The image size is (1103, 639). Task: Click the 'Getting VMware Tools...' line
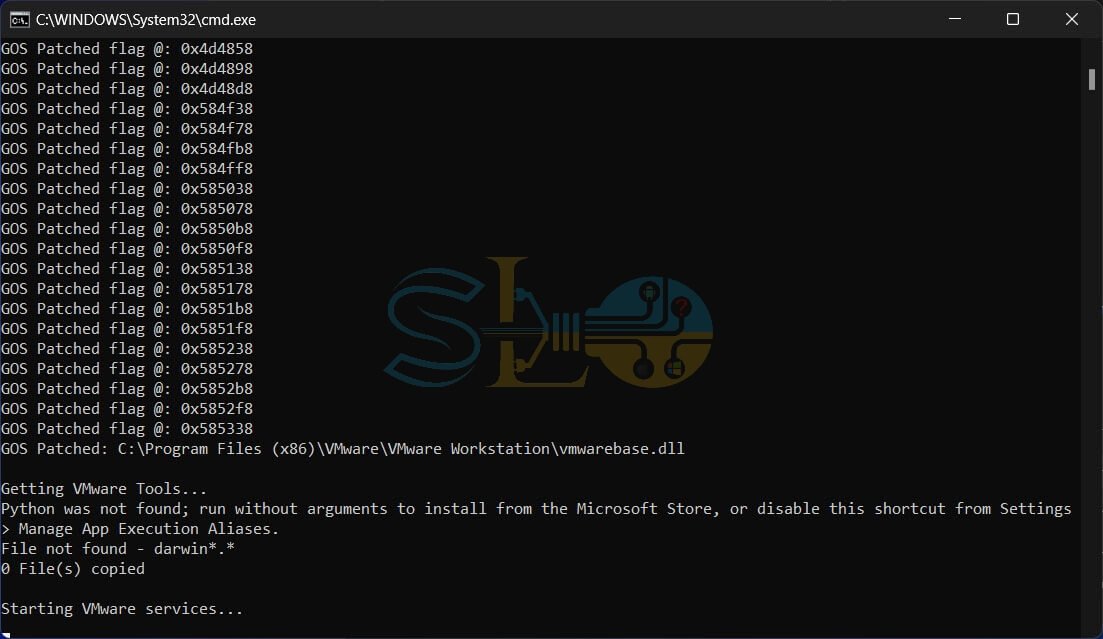(x=104, y=488)
